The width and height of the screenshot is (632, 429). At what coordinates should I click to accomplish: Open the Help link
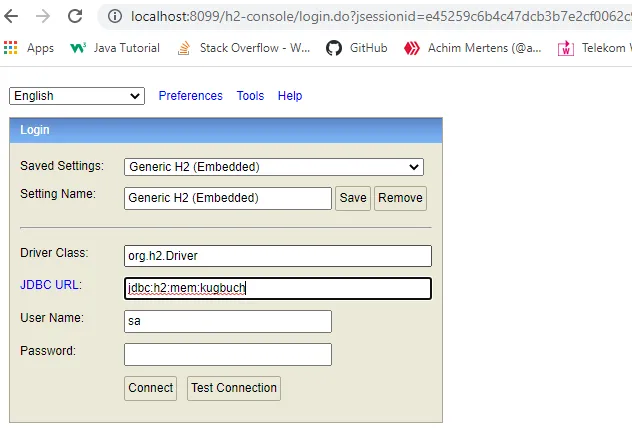tap(290, 96)
